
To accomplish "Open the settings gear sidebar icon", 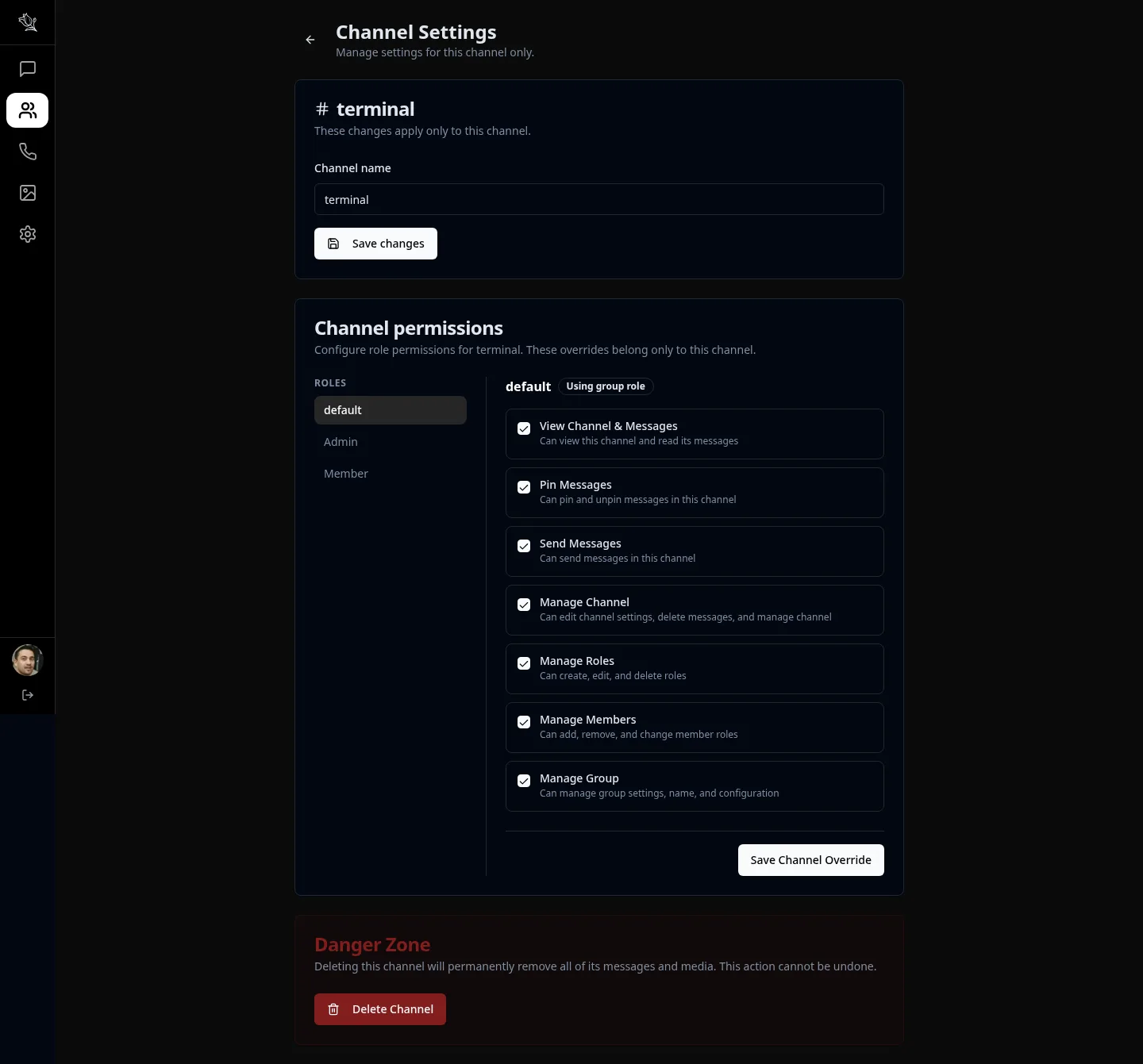I will click(28, 234).
